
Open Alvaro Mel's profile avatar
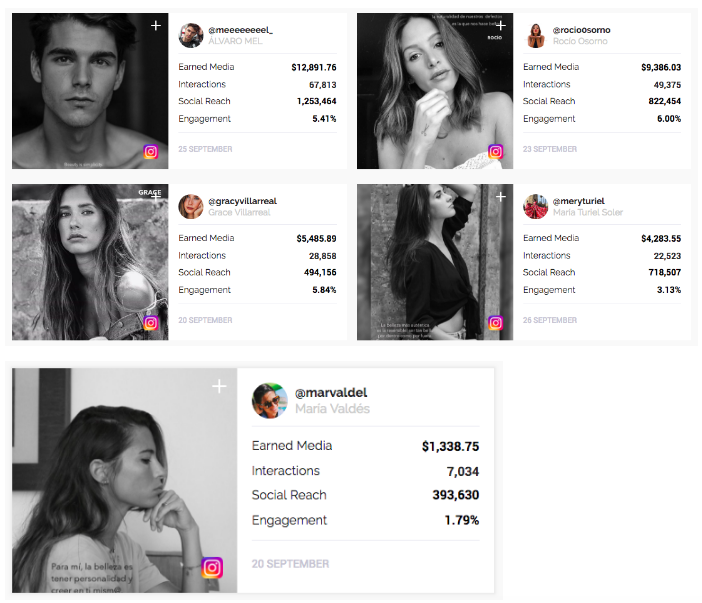[190, 35]
